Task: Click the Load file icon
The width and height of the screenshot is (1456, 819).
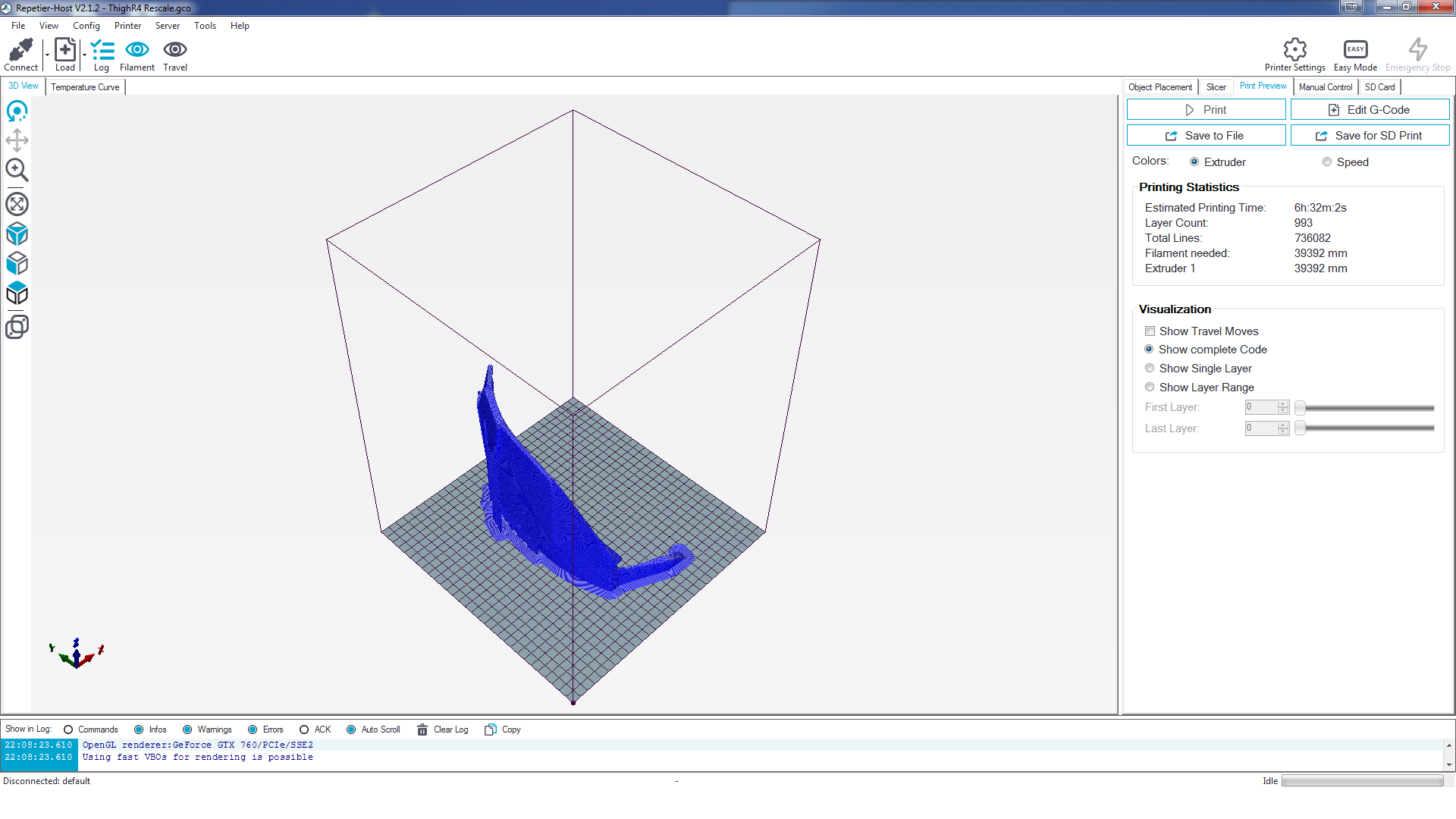Action: [65, 50]
